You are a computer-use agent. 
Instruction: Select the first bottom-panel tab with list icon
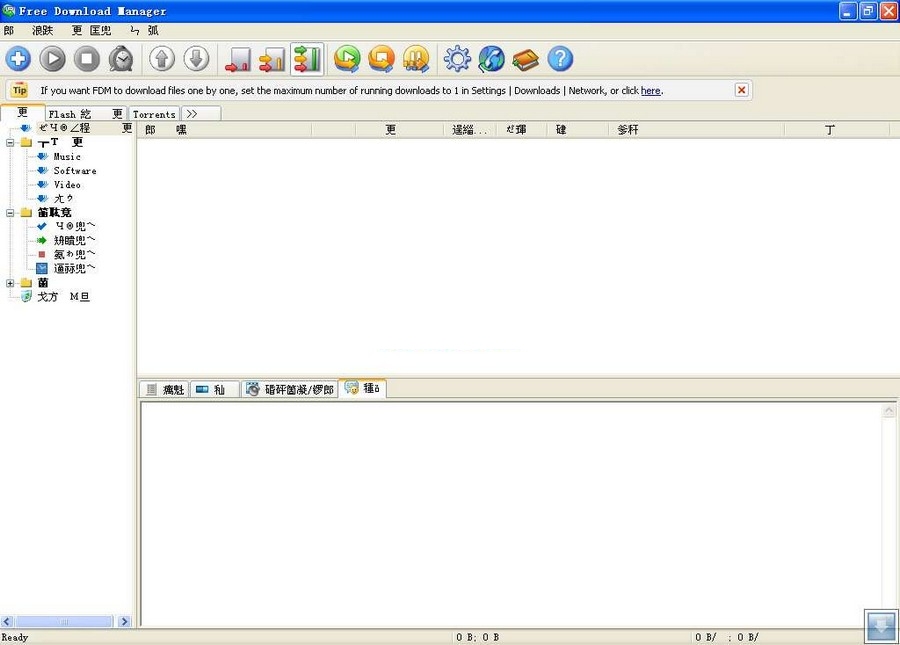(165, 390)
